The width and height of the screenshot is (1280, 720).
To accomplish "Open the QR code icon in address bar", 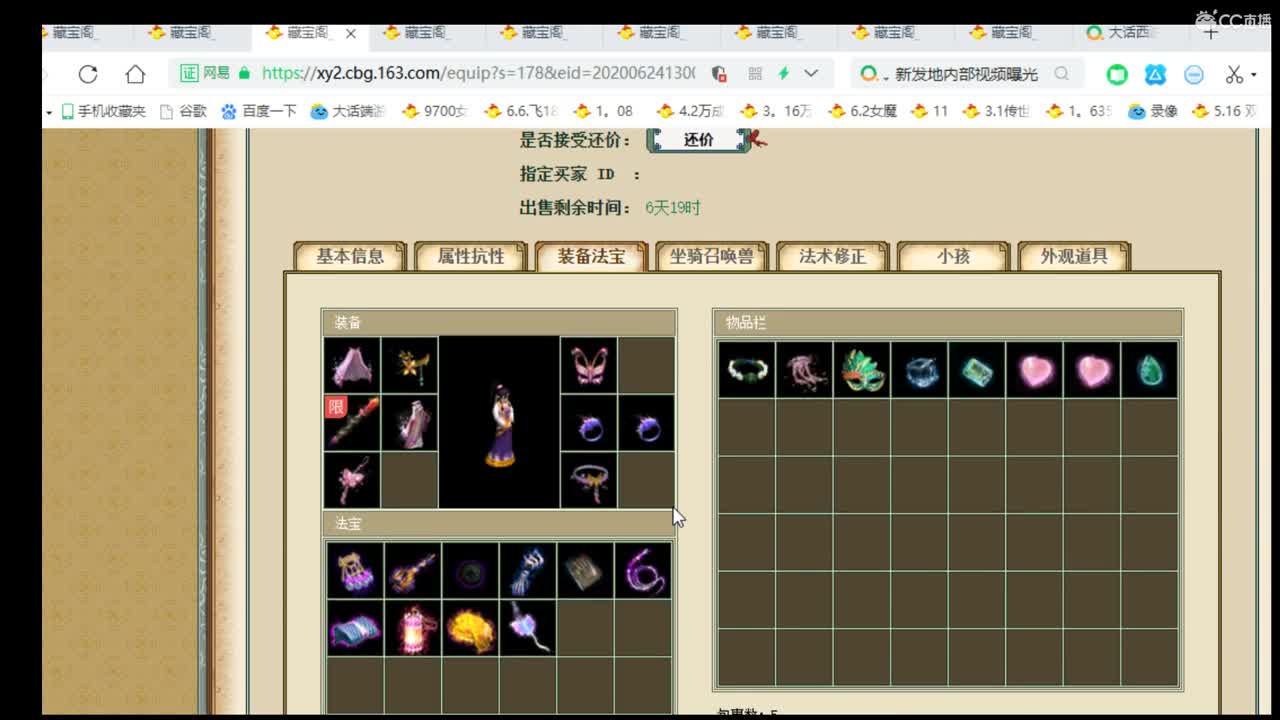I will click(755, 74).
